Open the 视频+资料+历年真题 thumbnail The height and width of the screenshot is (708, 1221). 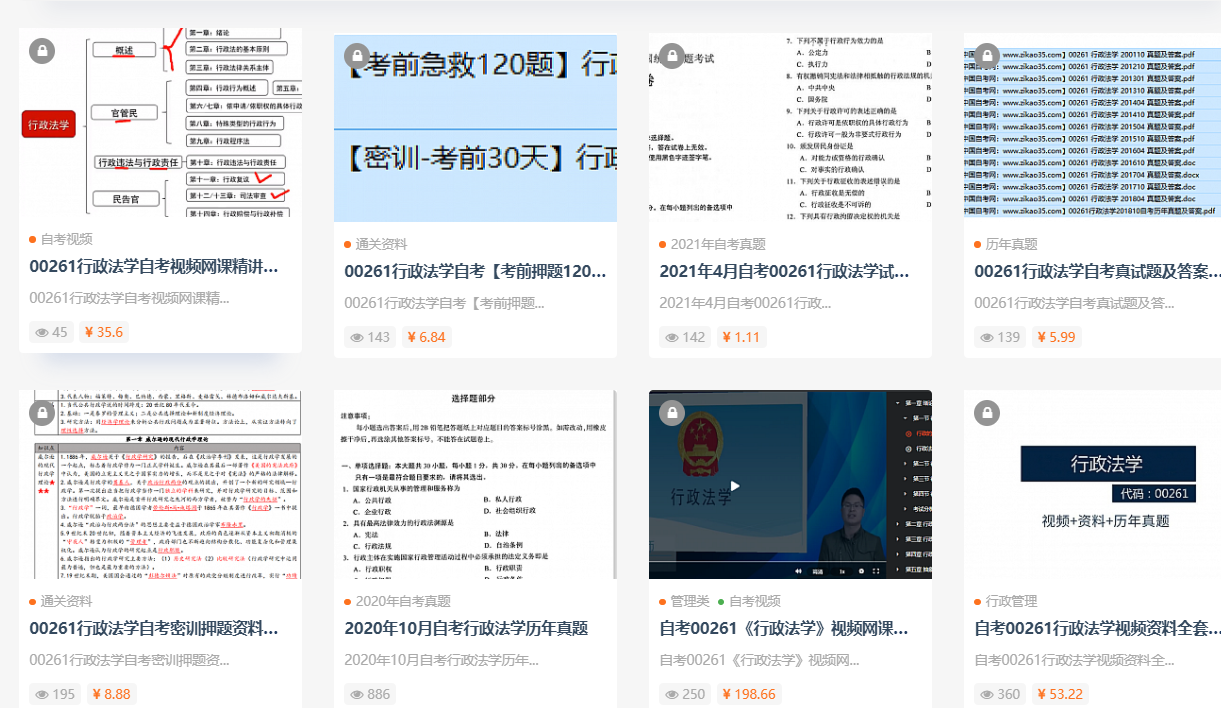tap(1092, 484)
